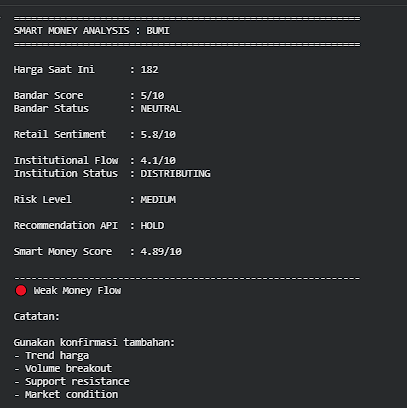Click the MEDIUM risk level value
The height and width of the screenshot is (408, 407).
[x=158, y=199]
